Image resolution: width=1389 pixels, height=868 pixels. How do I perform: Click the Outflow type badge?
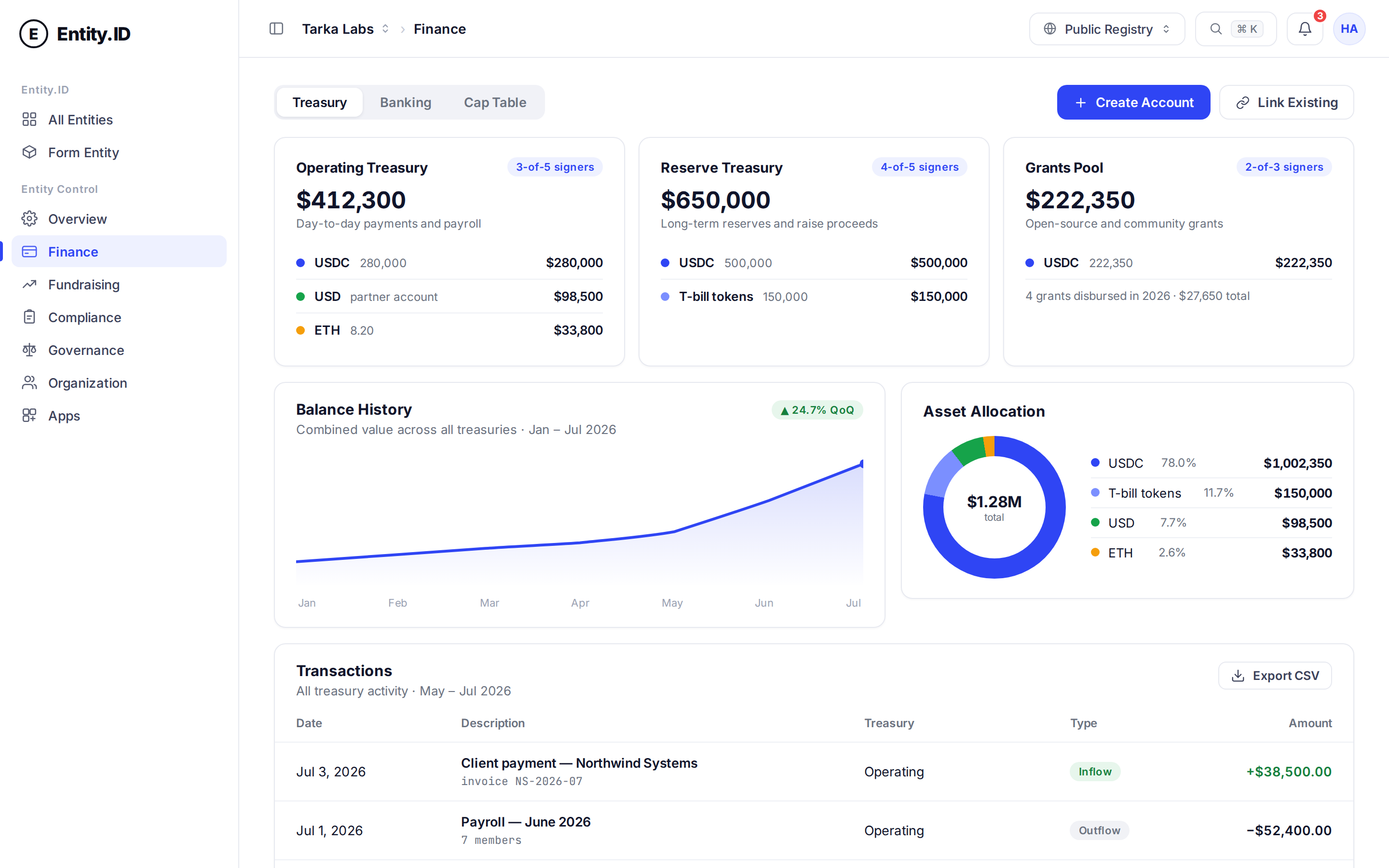(1099, 830)
